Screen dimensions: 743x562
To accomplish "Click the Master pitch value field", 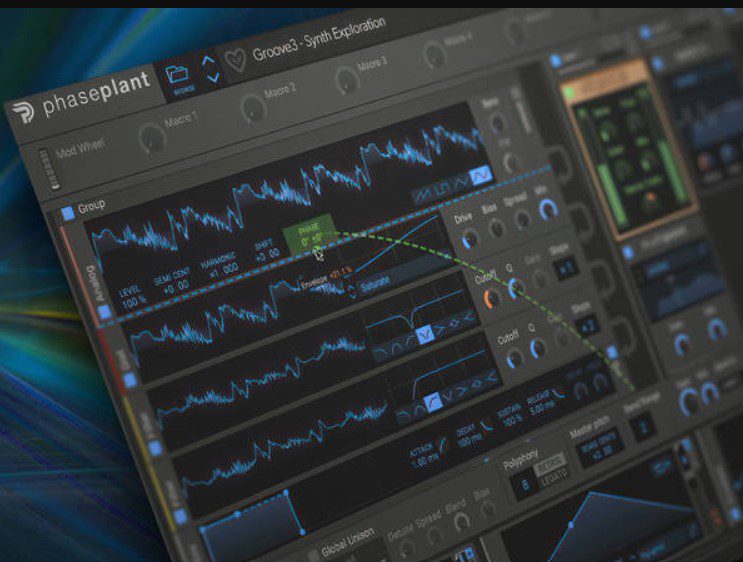I will point(598,448).
